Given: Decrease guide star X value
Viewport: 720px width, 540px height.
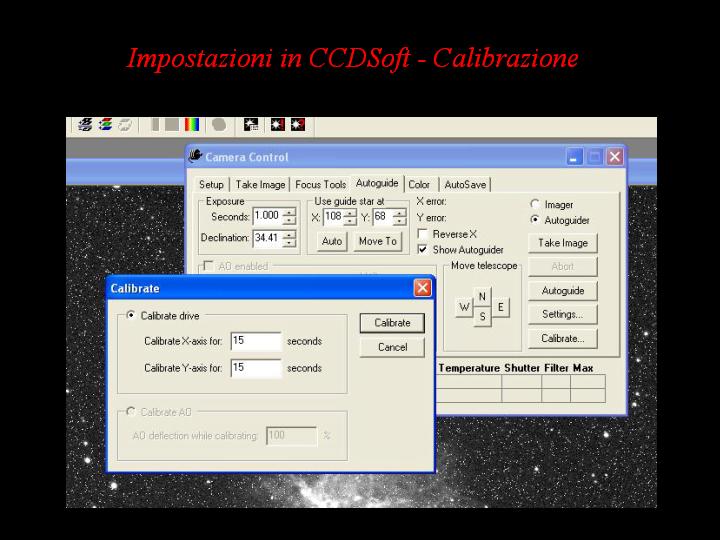Looking at the screenshot, I should [x=350, y=221].
